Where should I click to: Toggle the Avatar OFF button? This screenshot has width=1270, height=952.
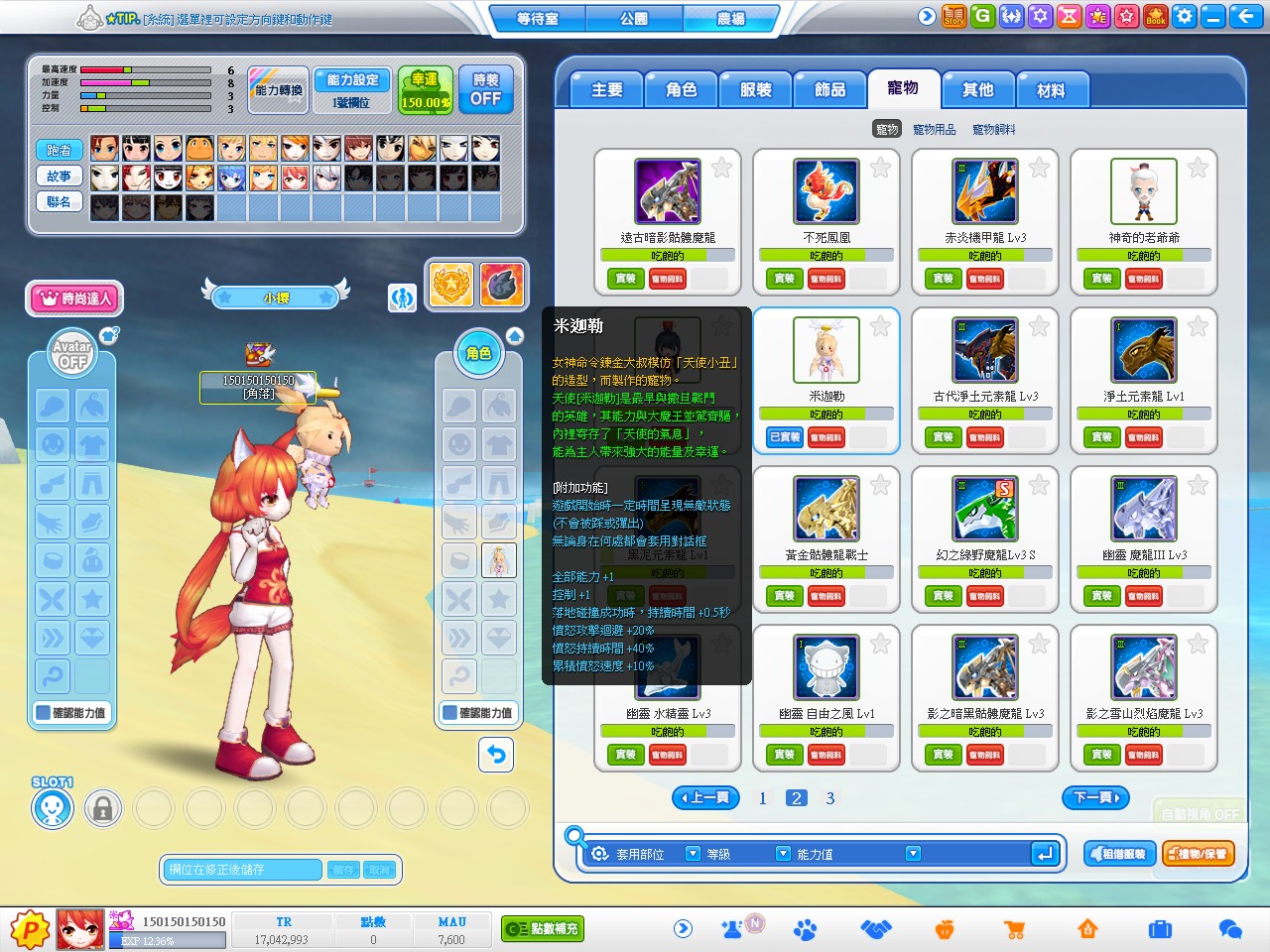point(72,354)
